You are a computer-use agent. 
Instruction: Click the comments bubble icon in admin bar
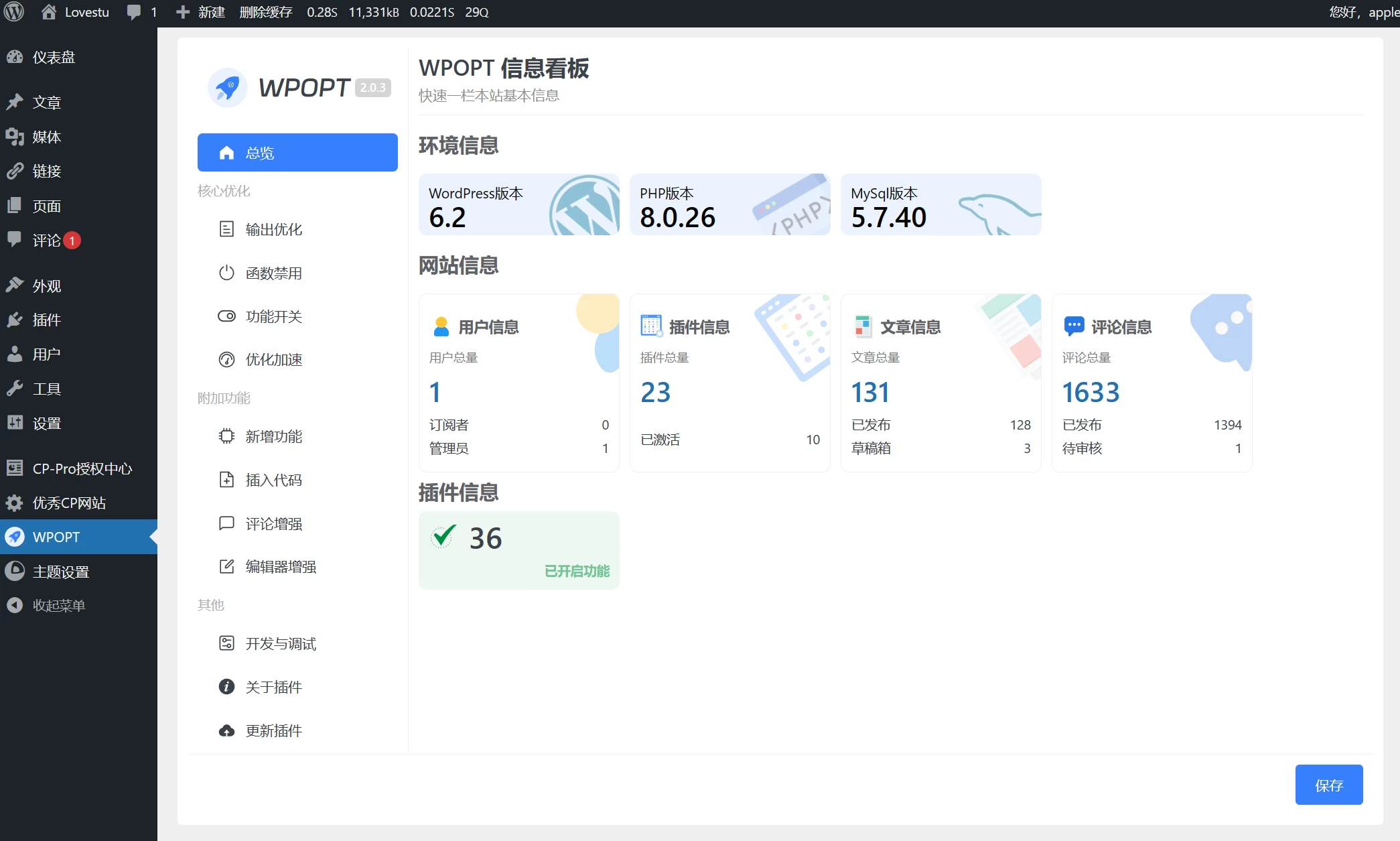[x=134, y=13]
